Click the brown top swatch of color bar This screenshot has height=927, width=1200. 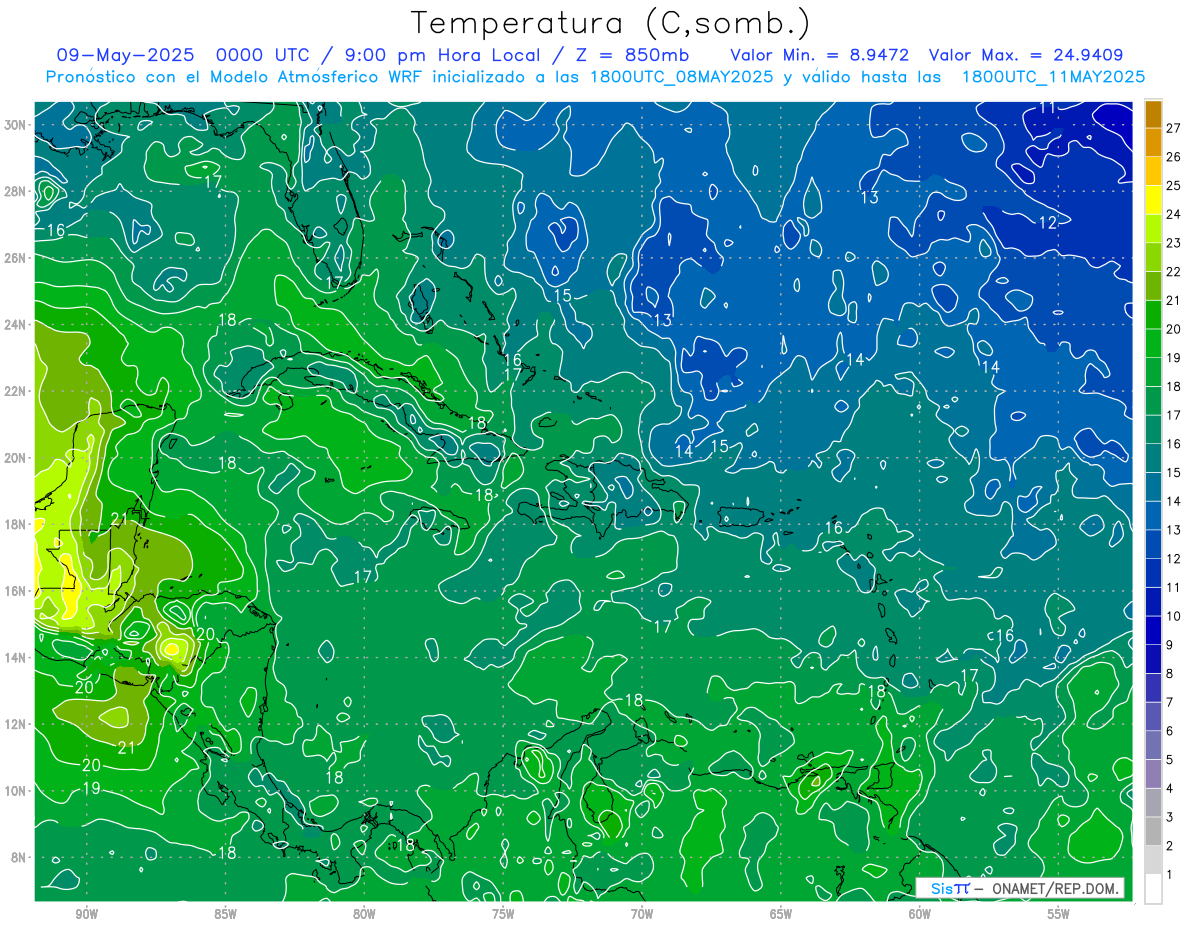(1153, 114)
